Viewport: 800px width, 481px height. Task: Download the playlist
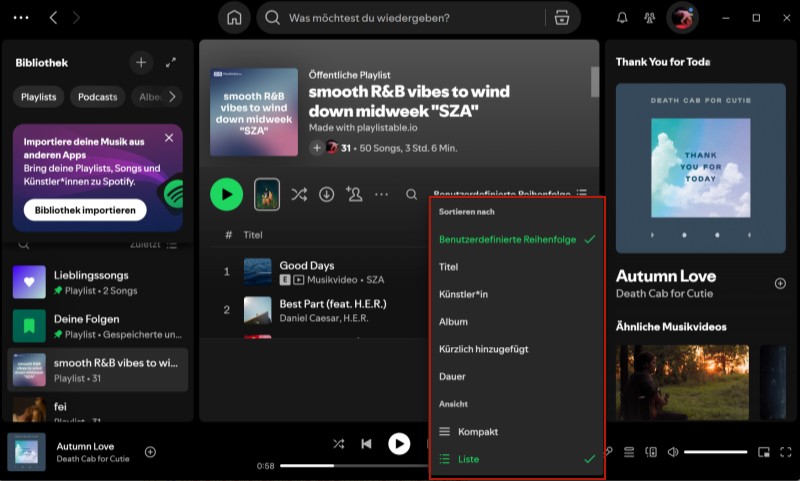click(327, 194)
